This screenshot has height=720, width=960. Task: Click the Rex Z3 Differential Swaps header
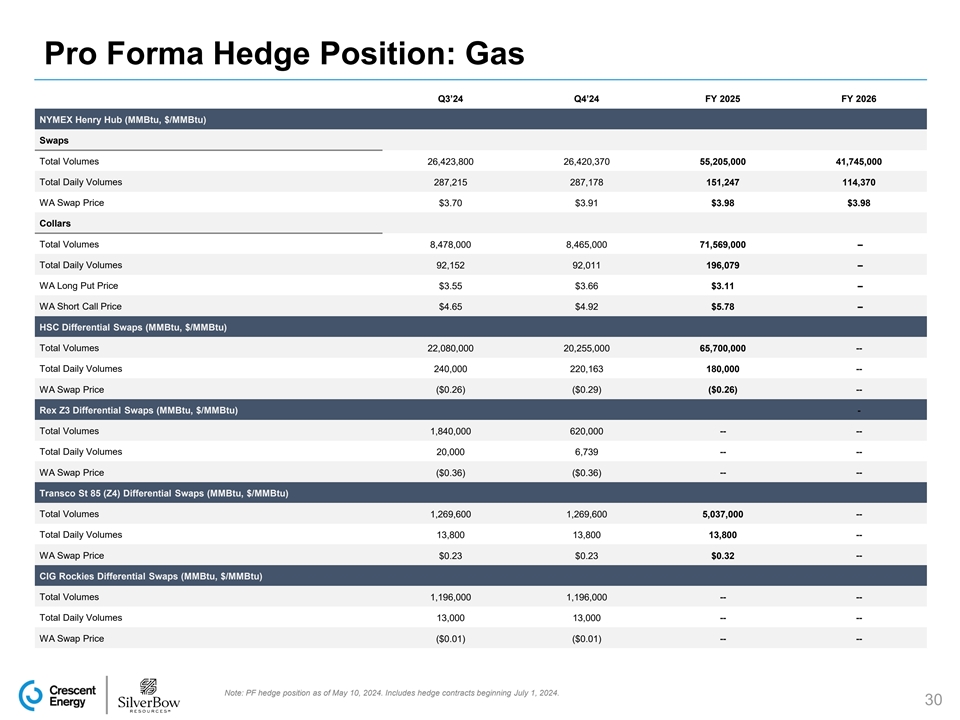[x=138, y=410]
